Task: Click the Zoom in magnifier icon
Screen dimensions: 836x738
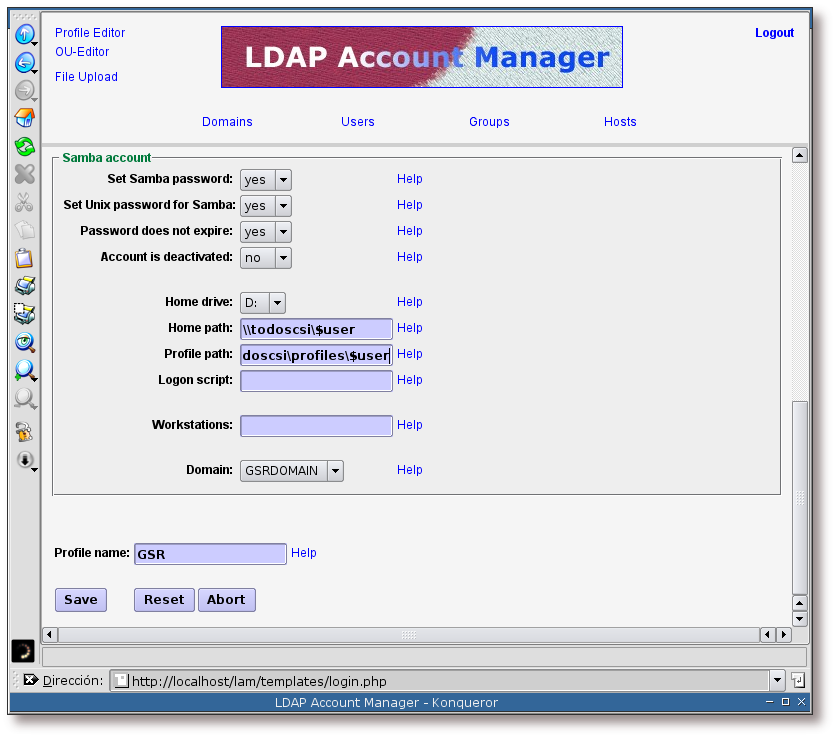Action: pos(24,370)
